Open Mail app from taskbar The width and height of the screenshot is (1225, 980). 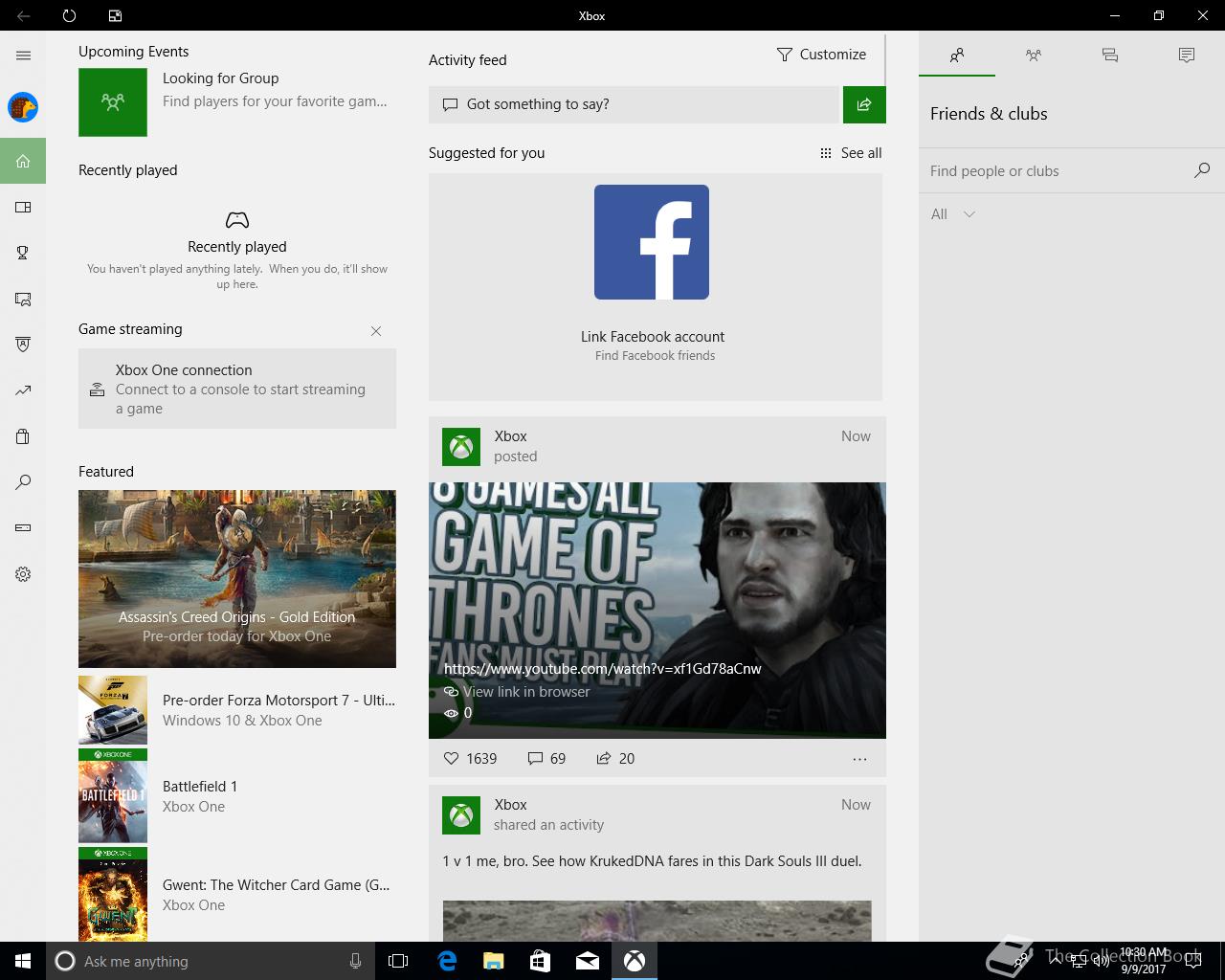pyautogui.click(x=588, y=961)
